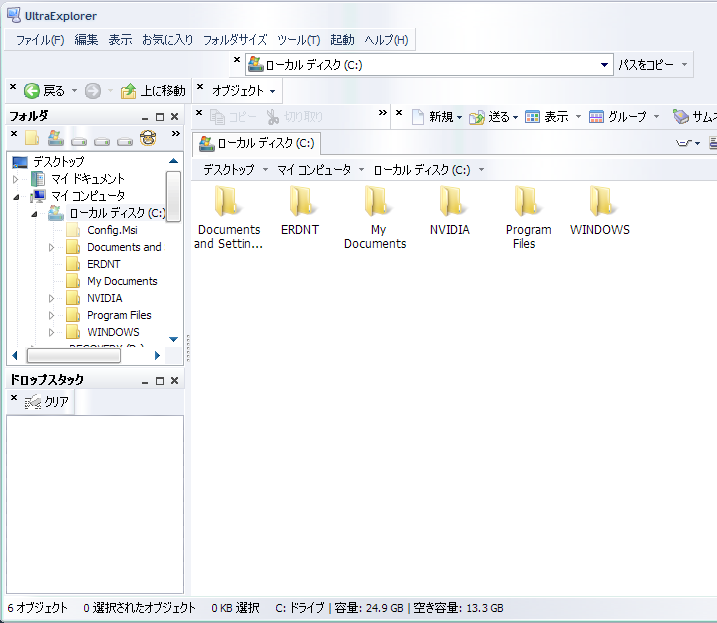Collapse the マイ コンピュータ tree node

click(16, 197)
